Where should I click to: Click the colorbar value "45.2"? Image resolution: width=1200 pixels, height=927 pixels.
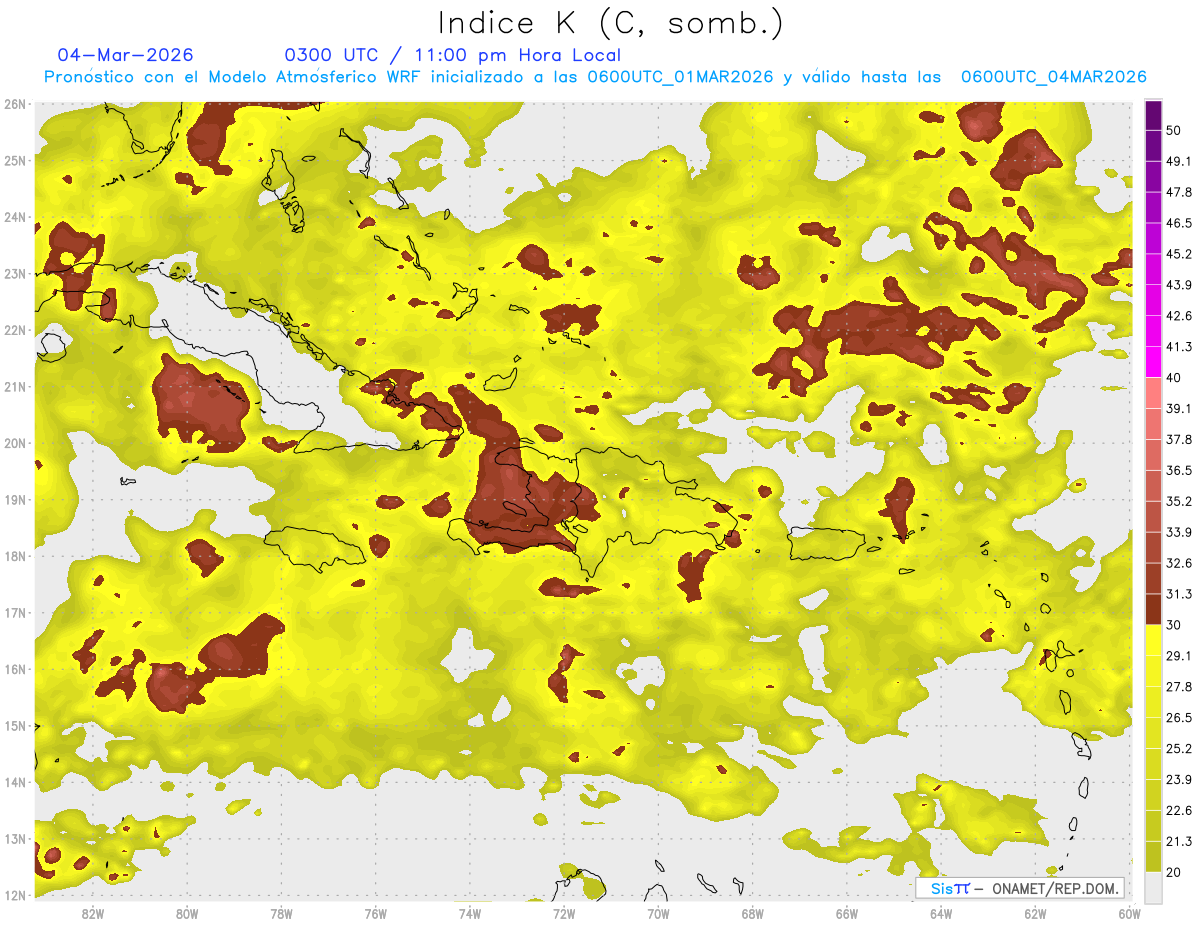[1178, 254]
